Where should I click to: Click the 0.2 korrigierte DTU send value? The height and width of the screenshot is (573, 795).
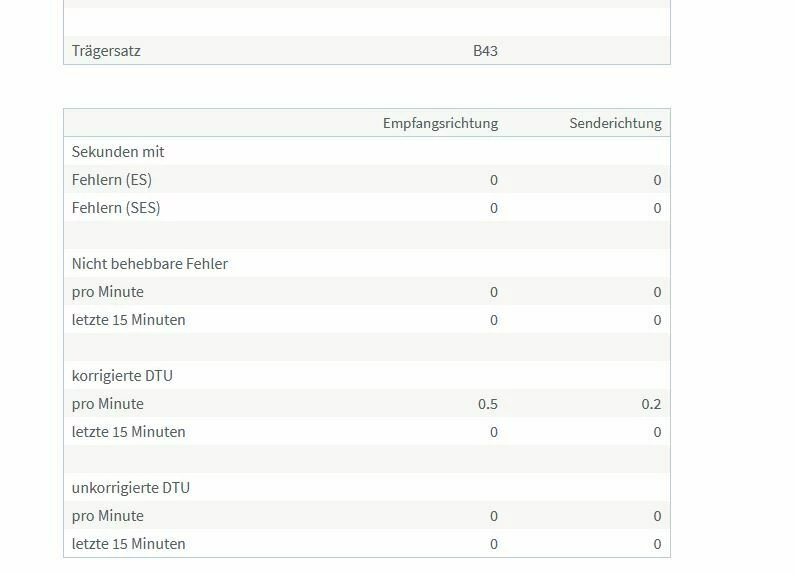651,404
